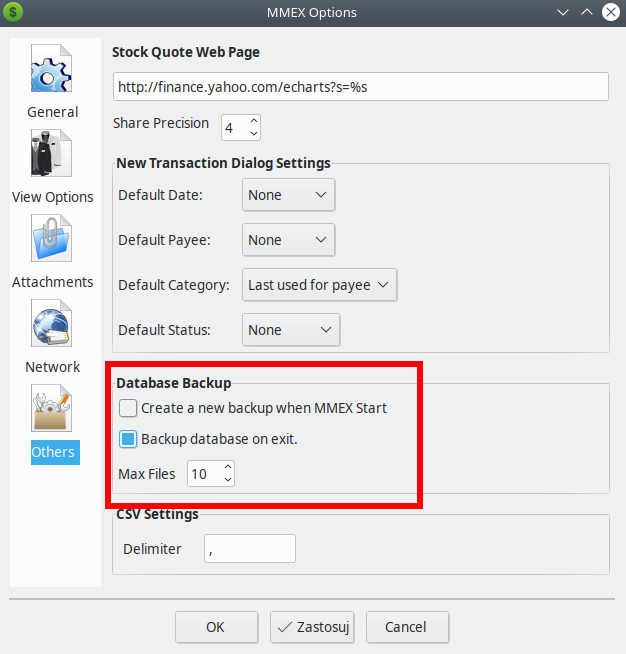626x654 pixels.
Task: Click the MMEX dollar app icon
Action: pos(13,12)
